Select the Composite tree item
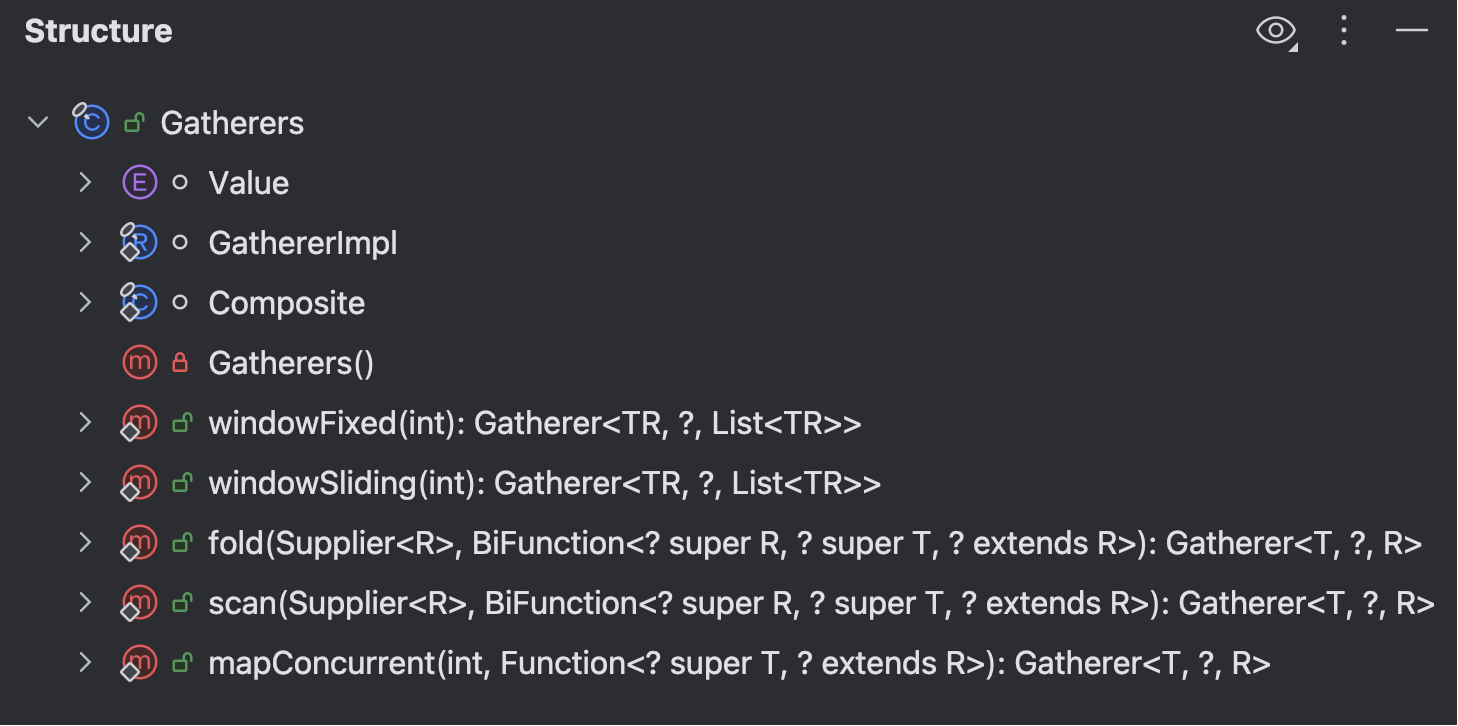This screenshot has width=1458, height=726. pyautogui.click(x=286, y=303)
